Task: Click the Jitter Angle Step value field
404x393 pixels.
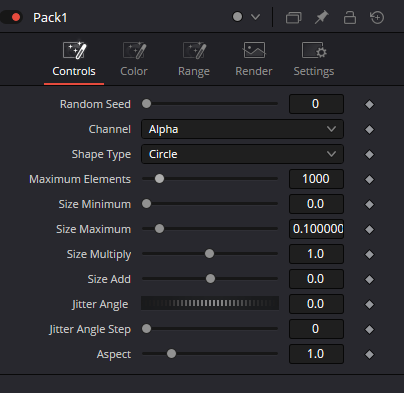Action: point(316,329)
